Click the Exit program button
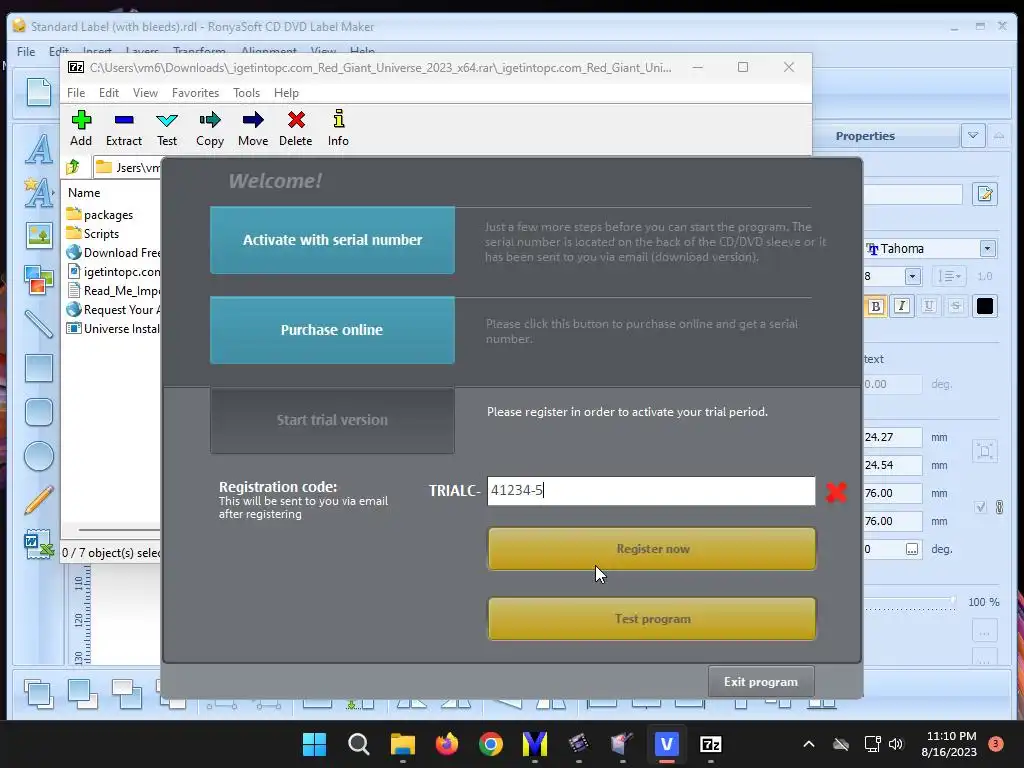The height and width of the screenshot is (768, 1024). (x=761, y=682)
